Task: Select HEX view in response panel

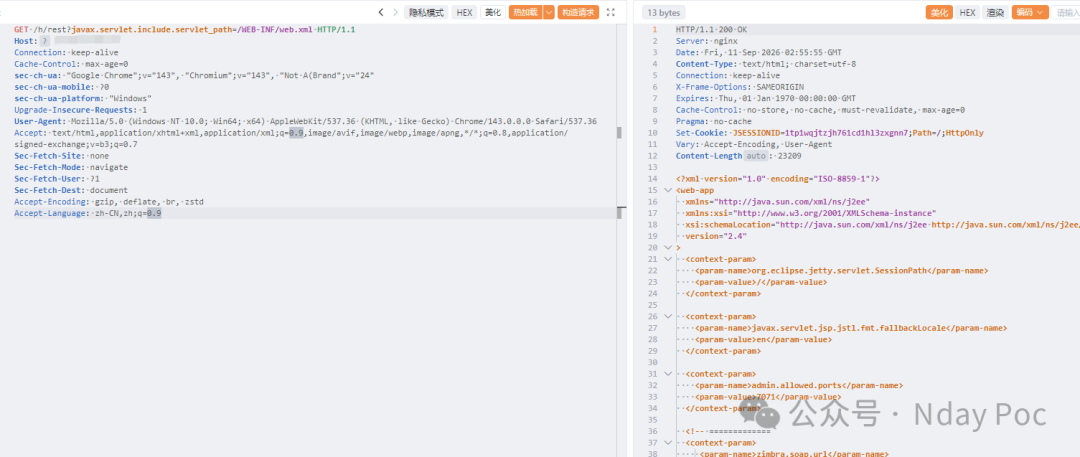Action: 967,12
